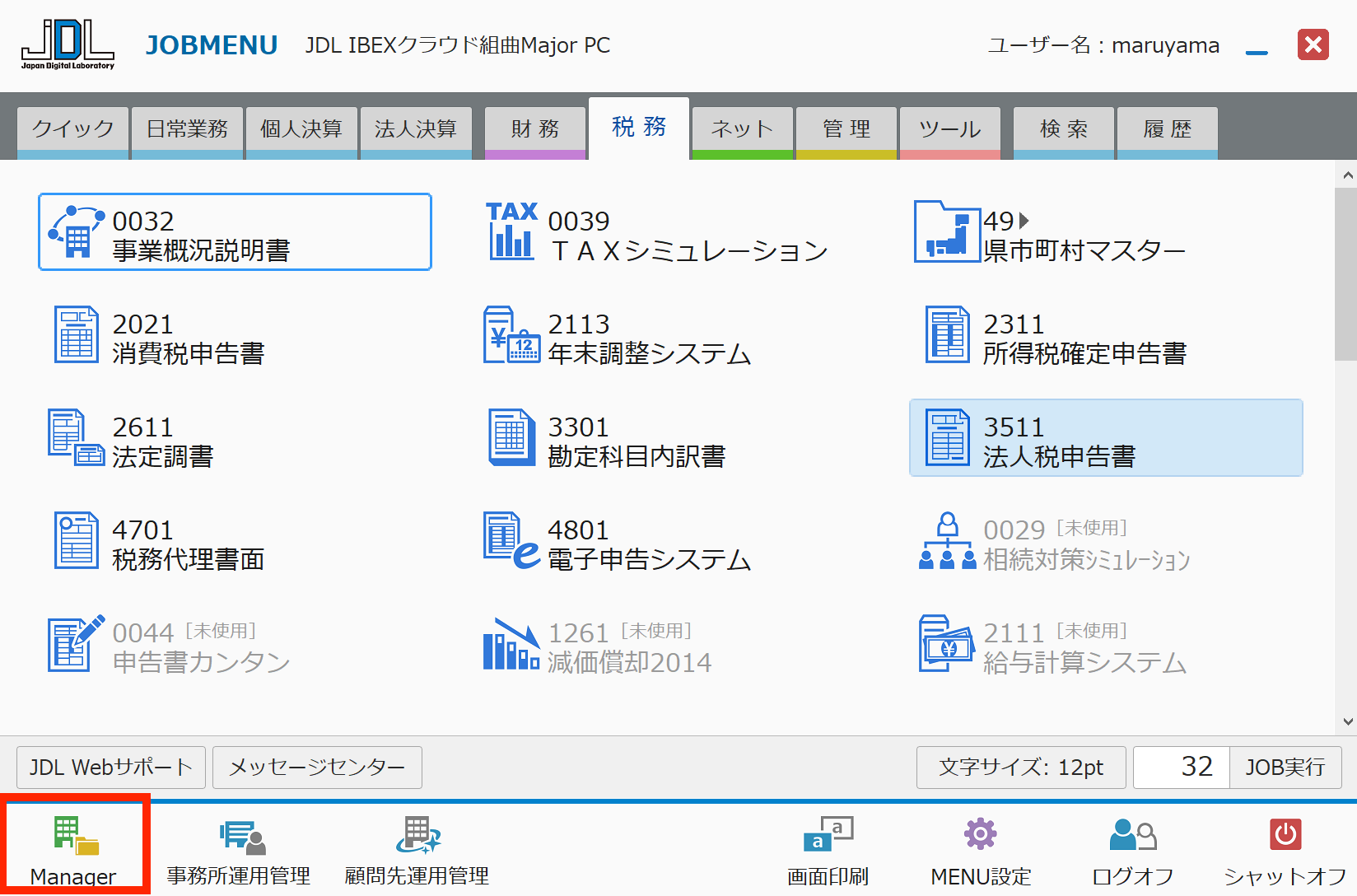Switch to the 検索 tab
1357x896 pixels.
[1064, 133]
